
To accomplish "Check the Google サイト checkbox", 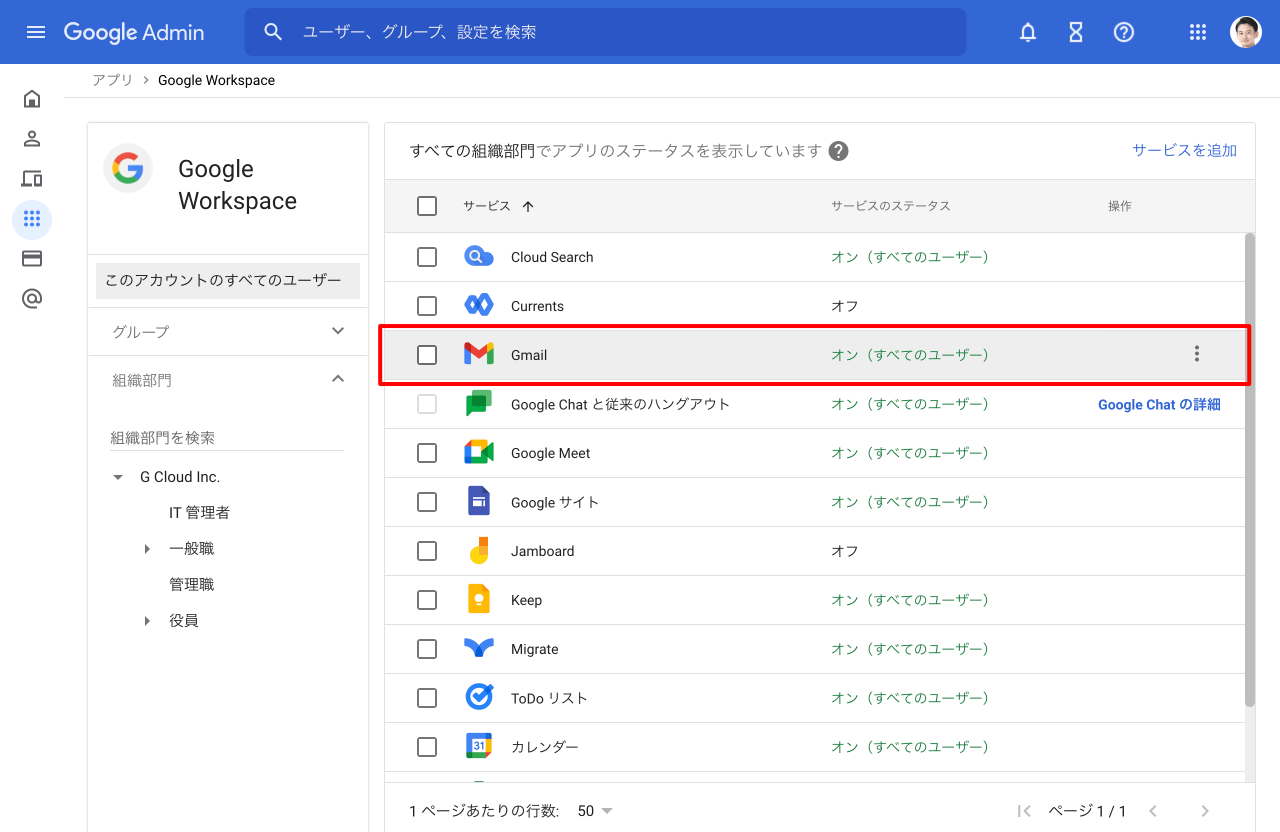I will [427, 502].
